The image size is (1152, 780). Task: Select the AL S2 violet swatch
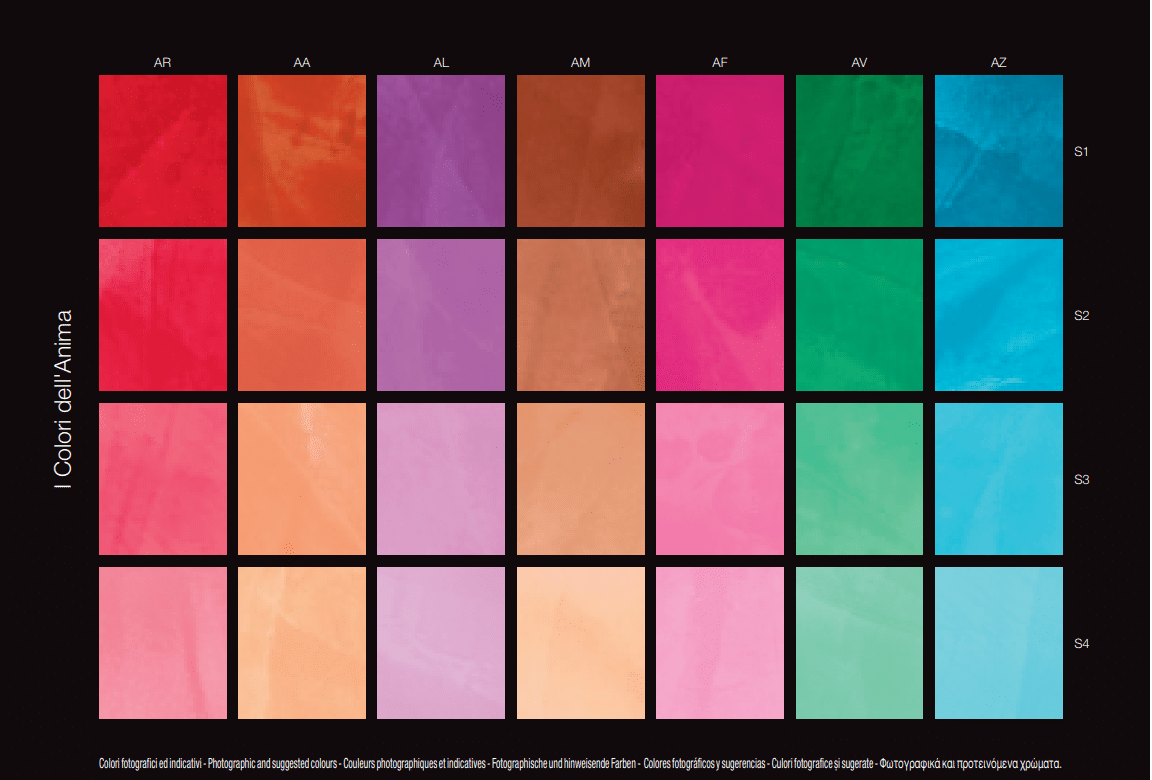(x=441, y=315)
